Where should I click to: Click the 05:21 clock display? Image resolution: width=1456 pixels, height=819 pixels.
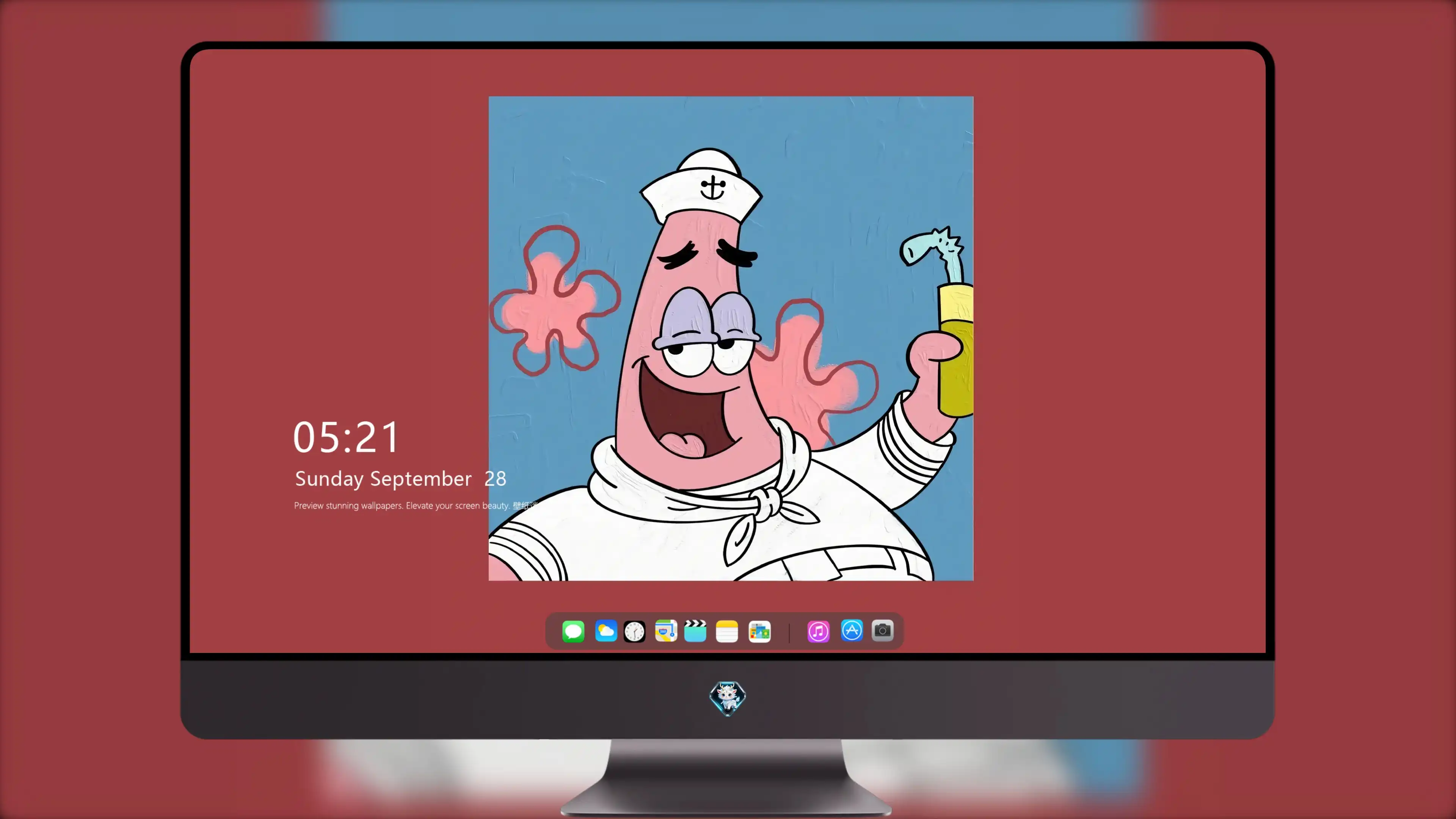tap(346, 437)
